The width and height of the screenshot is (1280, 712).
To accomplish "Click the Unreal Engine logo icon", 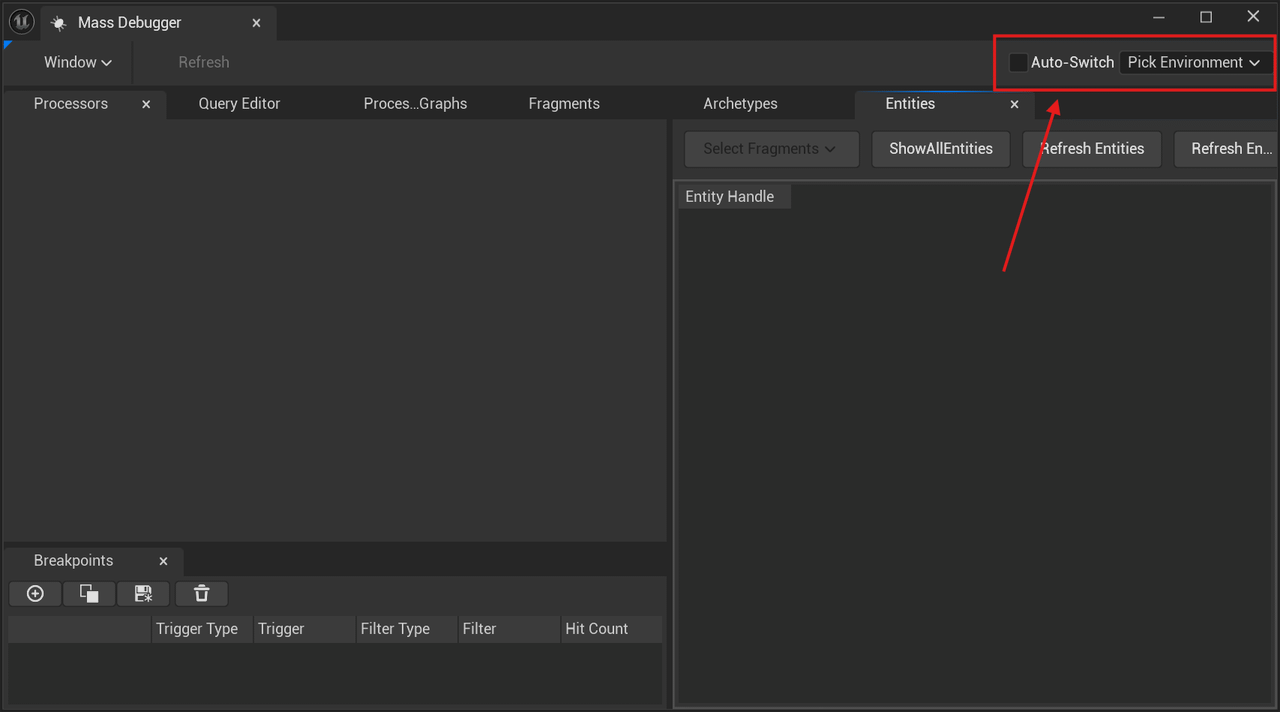I will pos(21,21).
